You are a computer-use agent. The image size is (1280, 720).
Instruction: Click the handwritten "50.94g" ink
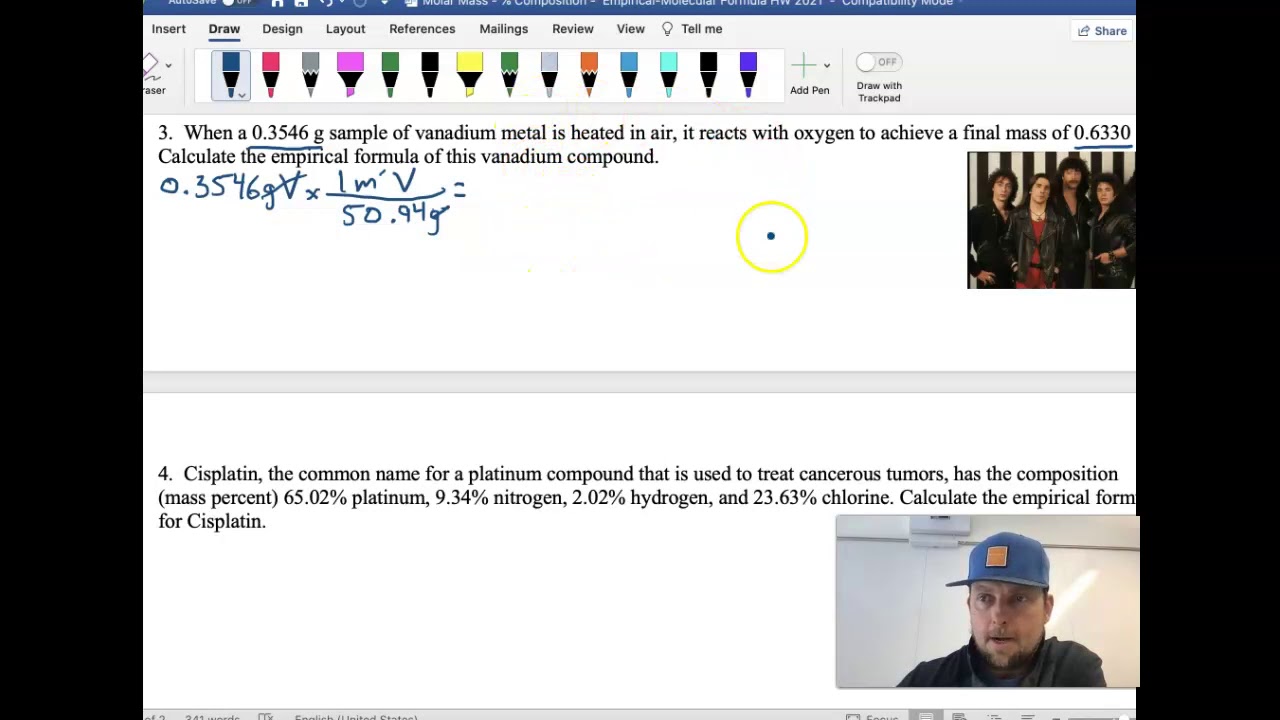[394, 216]
